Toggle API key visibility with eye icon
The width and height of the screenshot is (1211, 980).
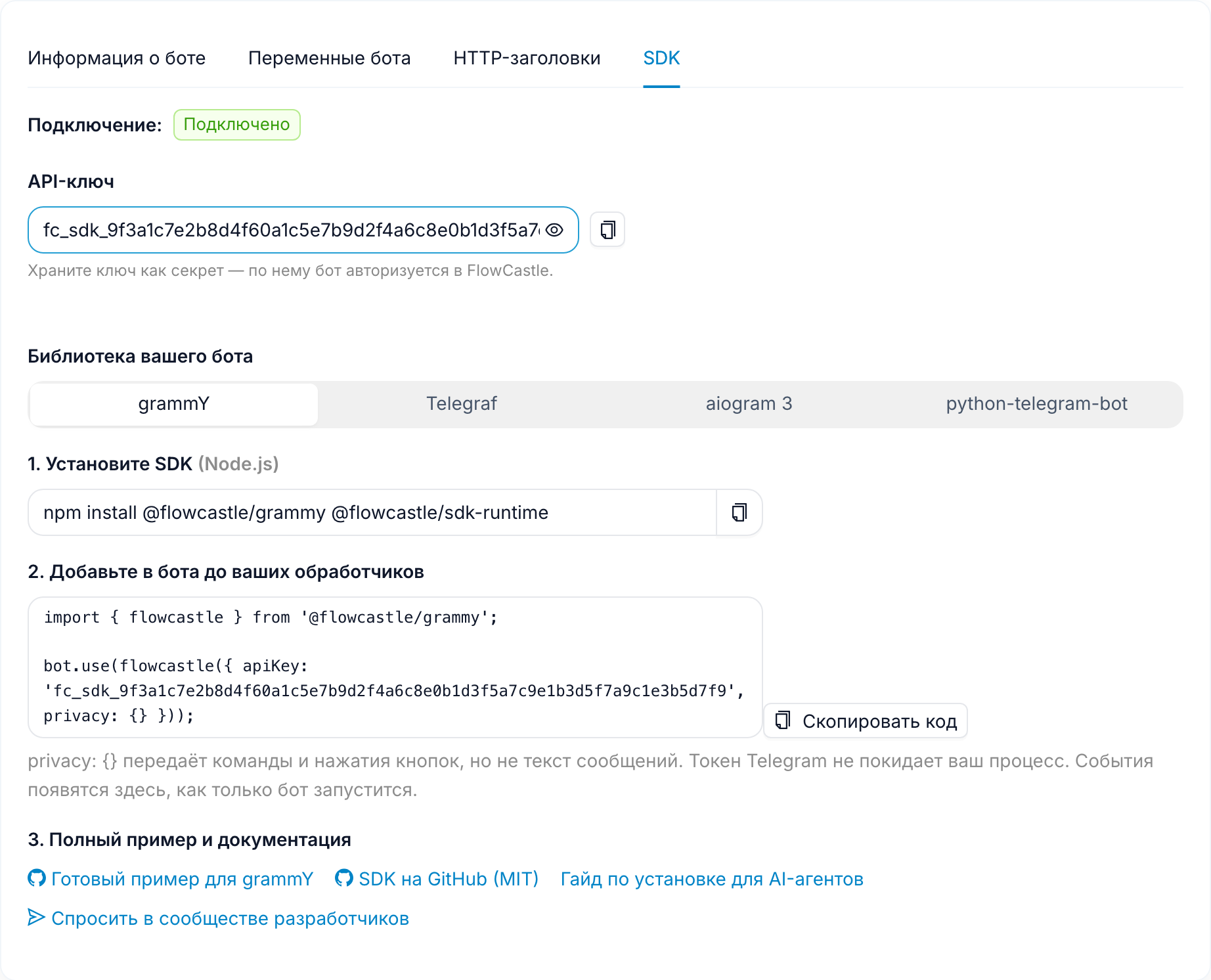click(x=554, y=230)
